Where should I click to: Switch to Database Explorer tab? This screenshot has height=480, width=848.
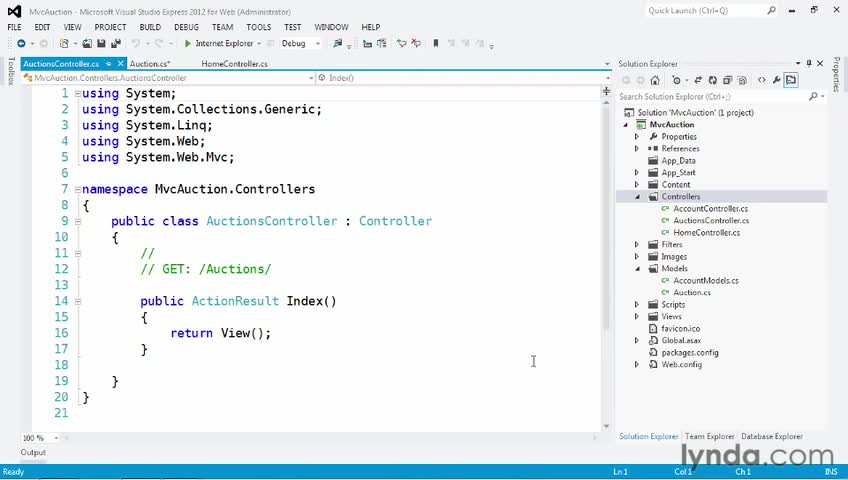(772, 436)
